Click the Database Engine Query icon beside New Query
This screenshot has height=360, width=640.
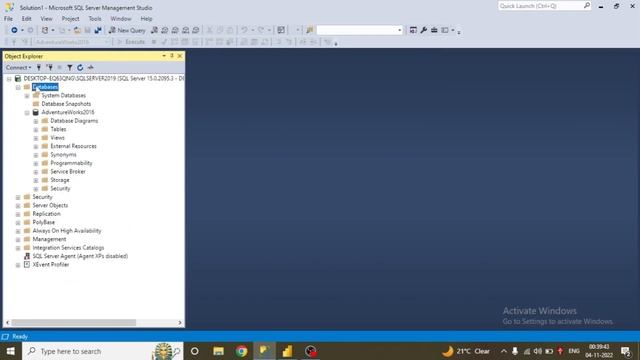pyautogui.click(x=154, y=30)
